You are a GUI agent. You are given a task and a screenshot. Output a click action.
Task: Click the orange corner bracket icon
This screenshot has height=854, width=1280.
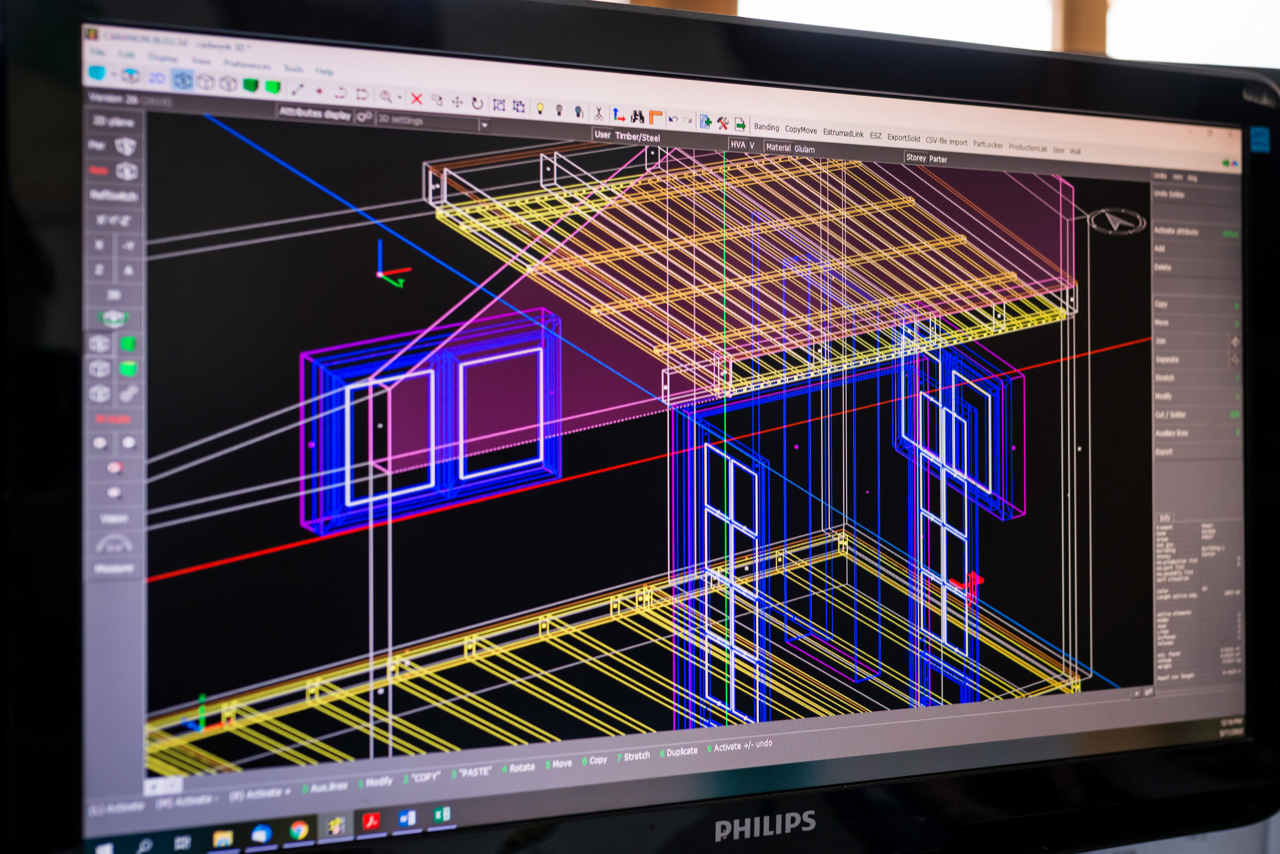coord(656,118)
